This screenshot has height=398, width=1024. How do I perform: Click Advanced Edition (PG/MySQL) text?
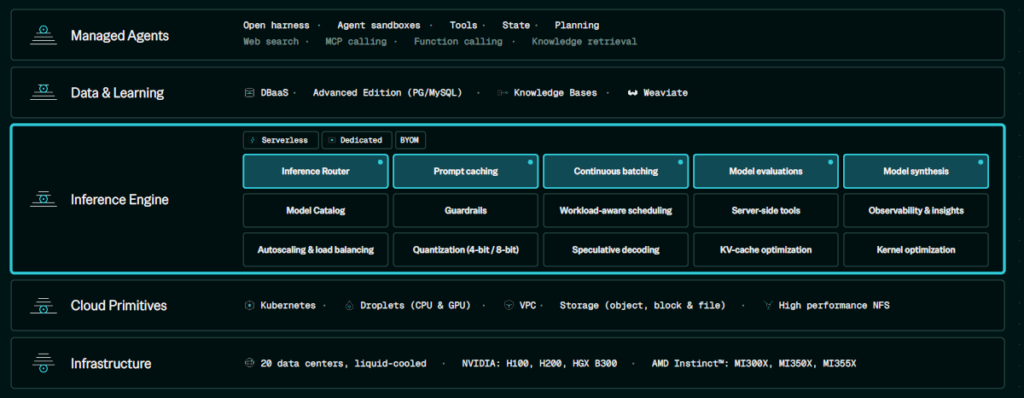tap(387, 93)
